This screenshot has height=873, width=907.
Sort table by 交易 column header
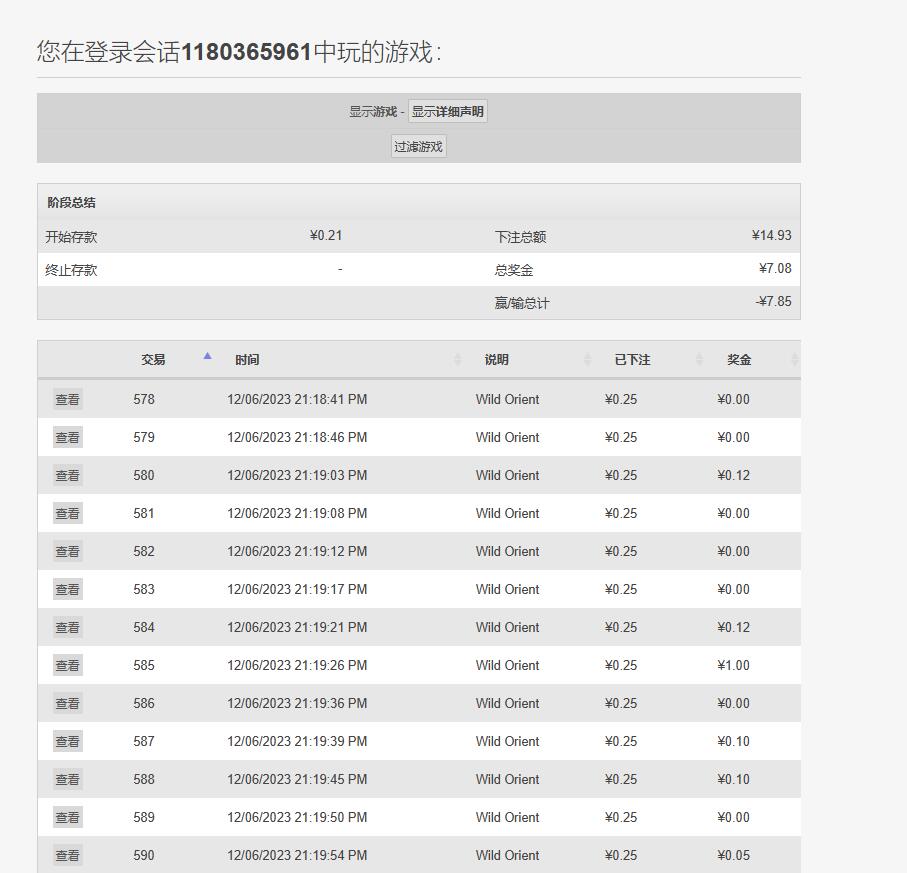click(153, 360)
